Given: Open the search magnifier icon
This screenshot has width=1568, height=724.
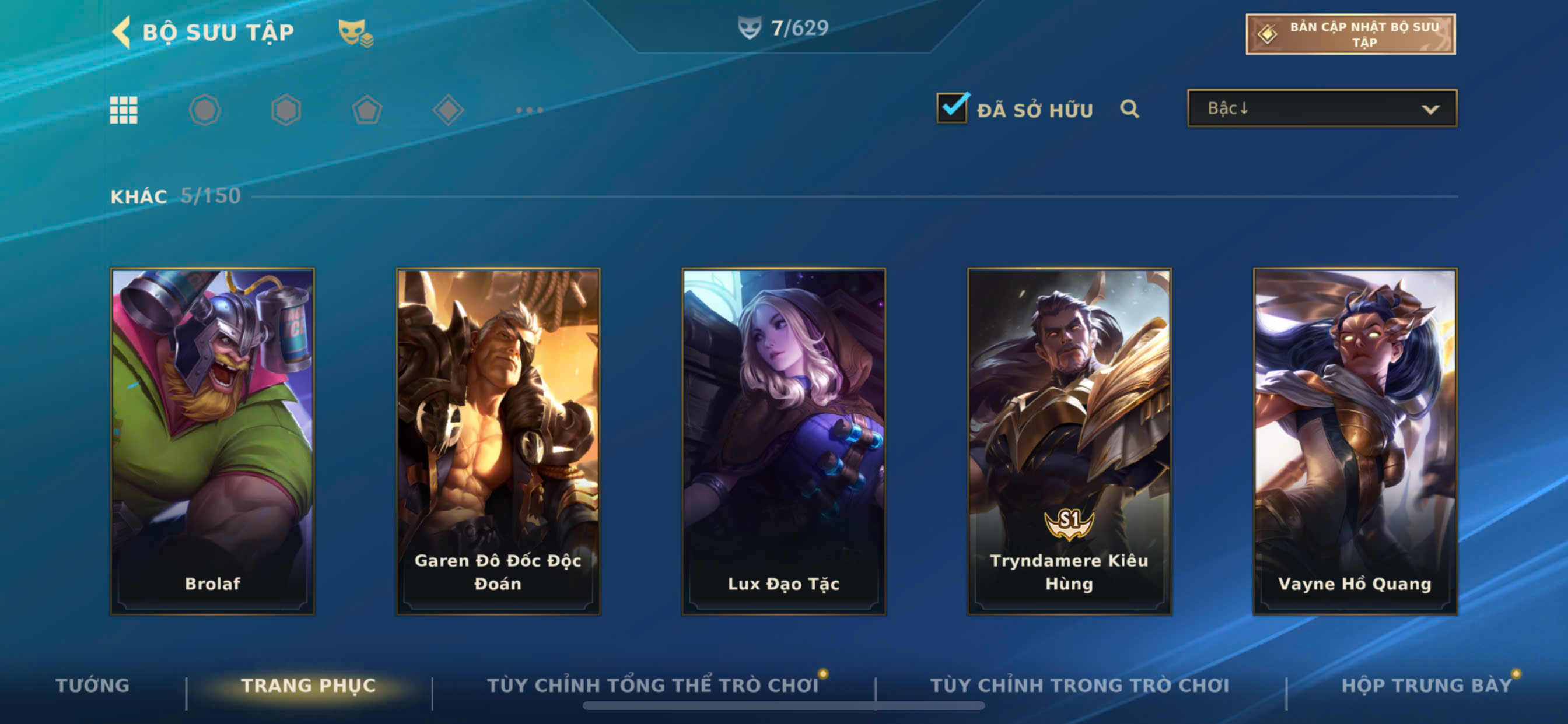Looking at the screenshot, I should [x=1130, y=109].
